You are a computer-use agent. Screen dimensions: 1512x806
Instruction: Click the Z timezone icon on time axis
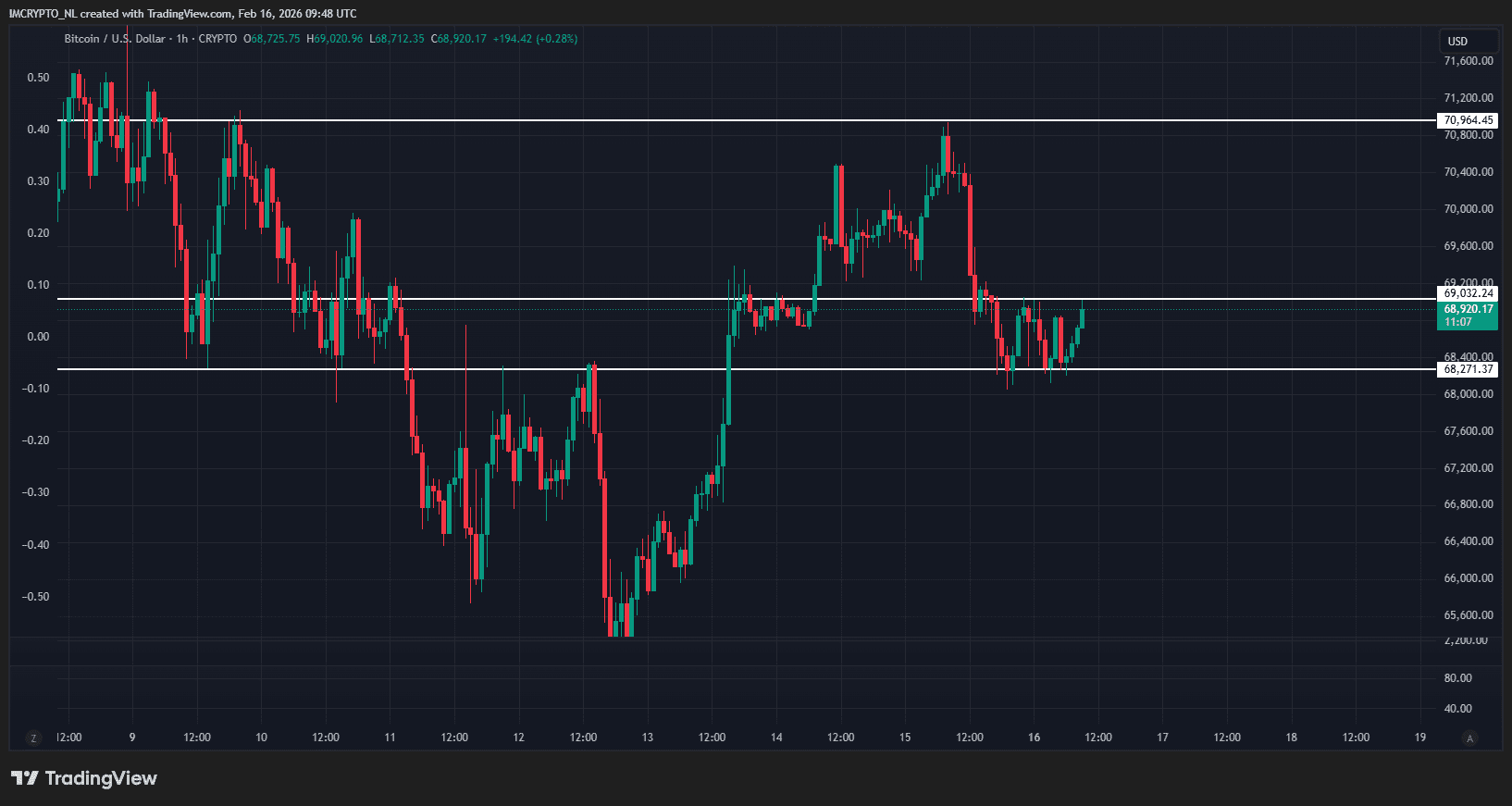(x=34, y=738)
